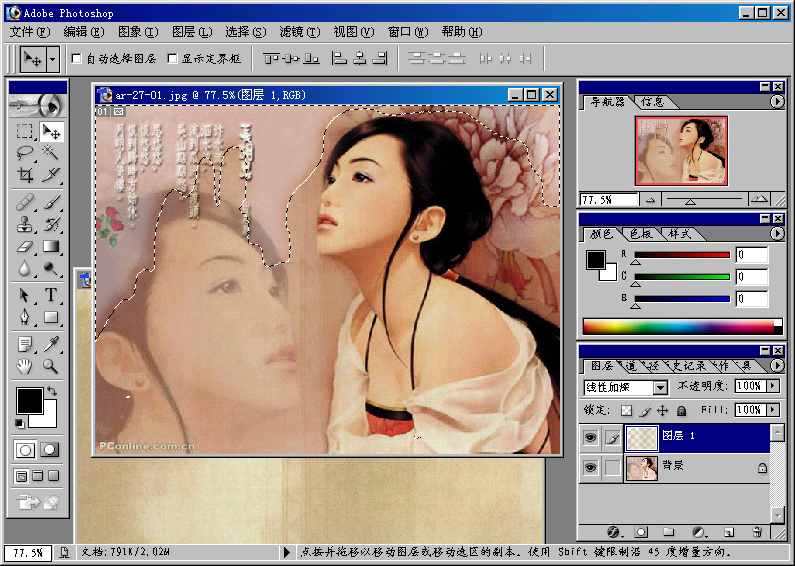The height and width of the screenshot is (566, 795).
Task: Select the Rectangle shape tool
Action: click(51, 317)
